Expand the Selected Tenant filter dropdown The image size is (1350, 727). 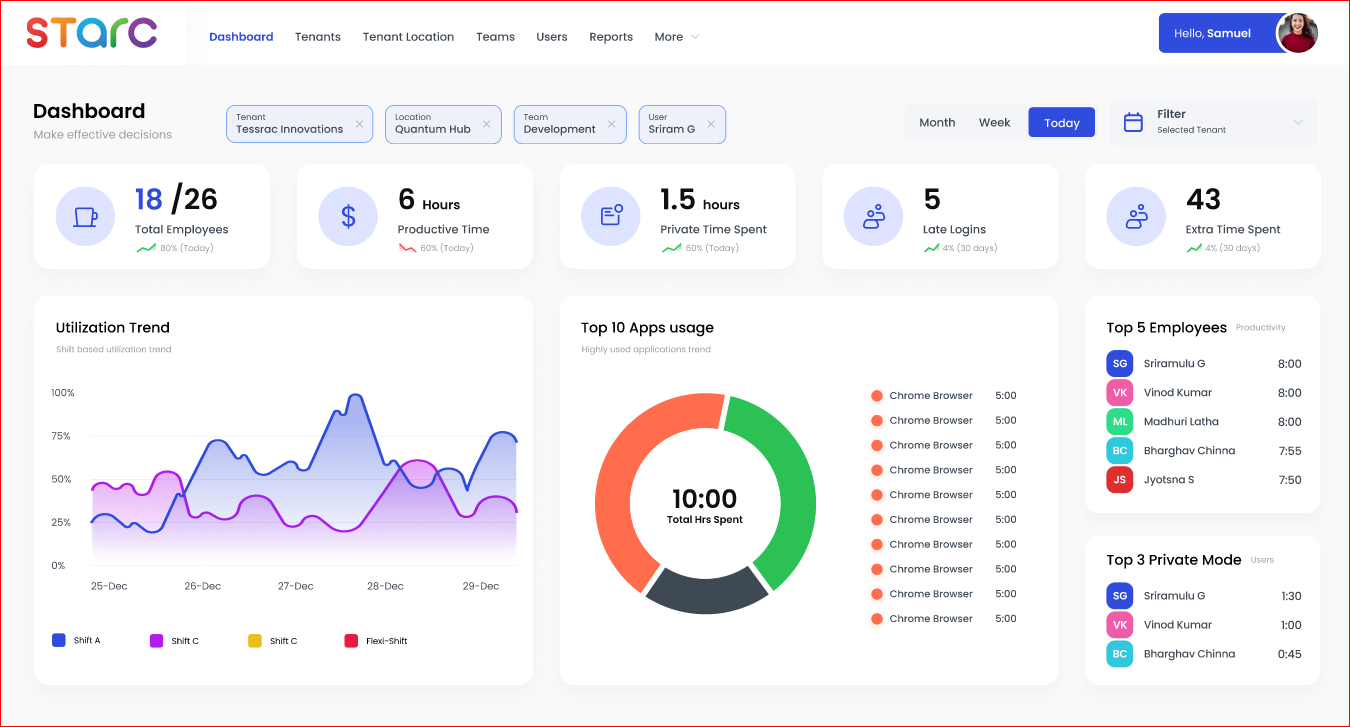(1298, 121)
